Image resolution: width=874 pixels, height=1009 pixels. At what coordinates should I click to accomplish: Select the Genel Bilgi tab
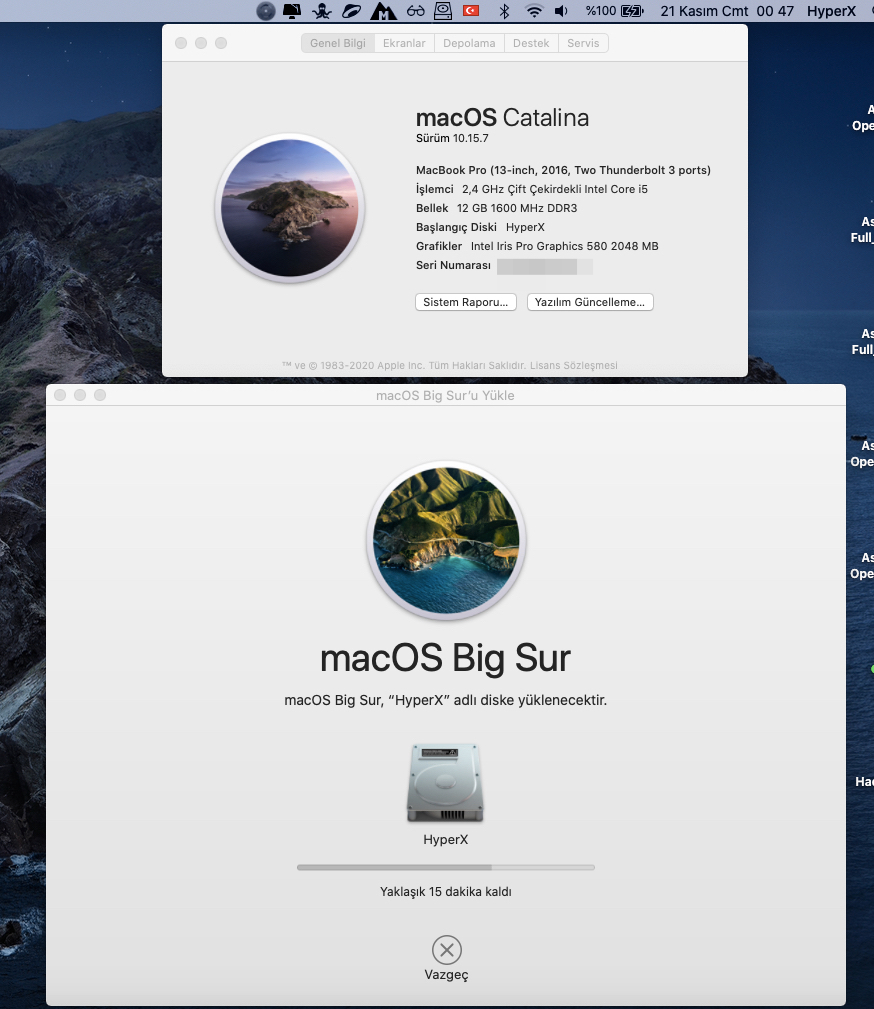(338, 43)
